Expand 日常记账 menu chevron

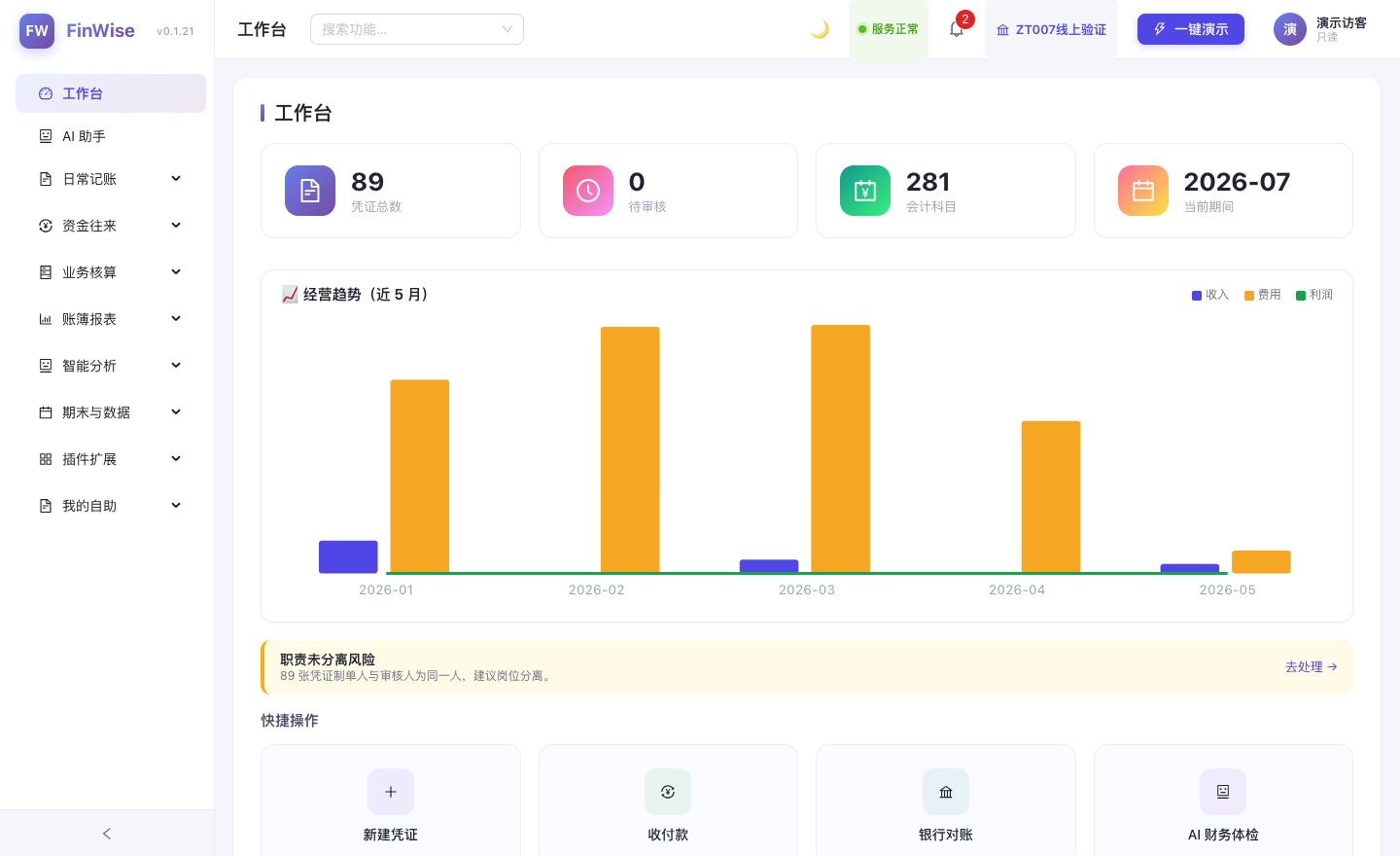[x=176, y=178]
